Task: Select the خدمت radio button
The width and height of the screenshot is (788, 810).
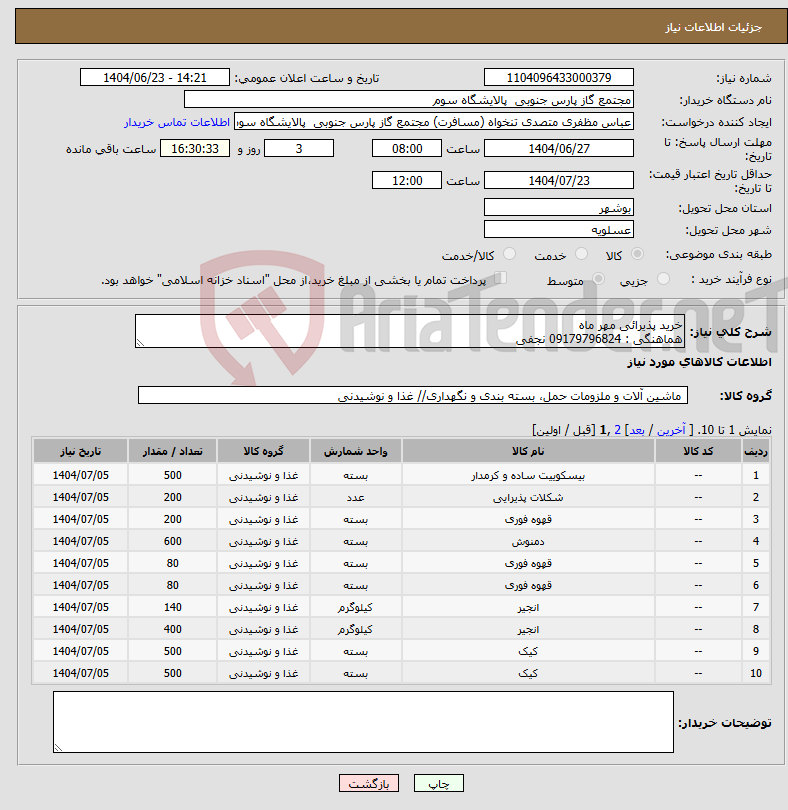Action: point(581,254)
